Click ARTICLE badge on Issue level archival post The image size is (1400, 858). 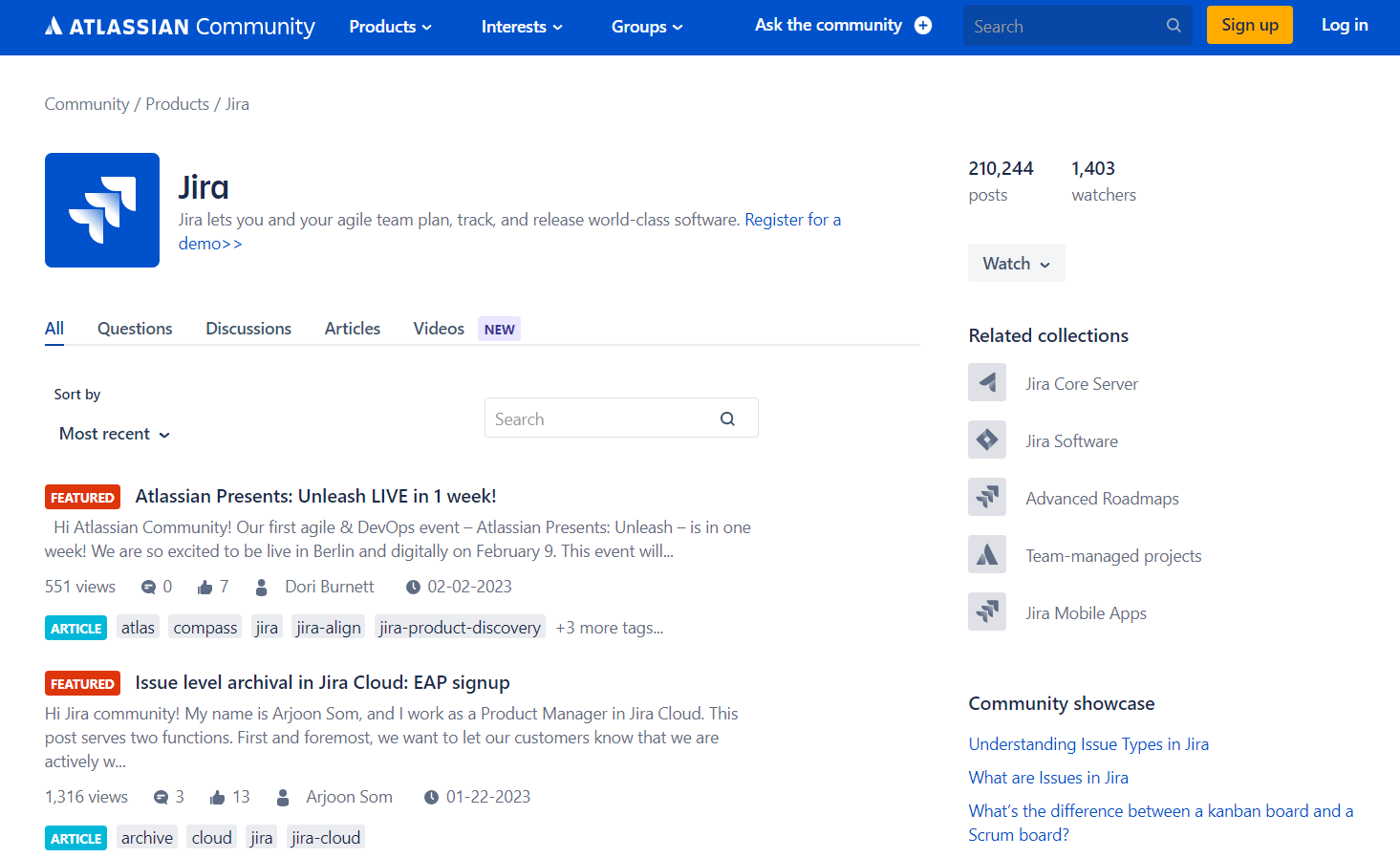75,838
